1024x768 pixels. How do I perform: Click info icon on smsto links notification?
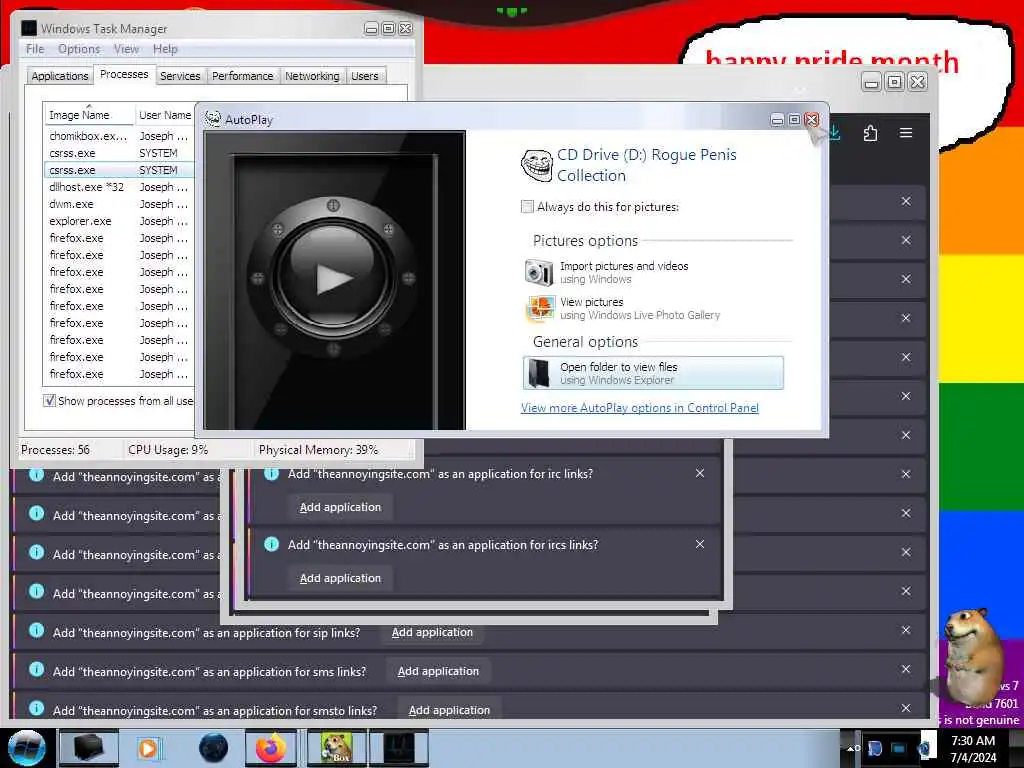click(37, 708)
